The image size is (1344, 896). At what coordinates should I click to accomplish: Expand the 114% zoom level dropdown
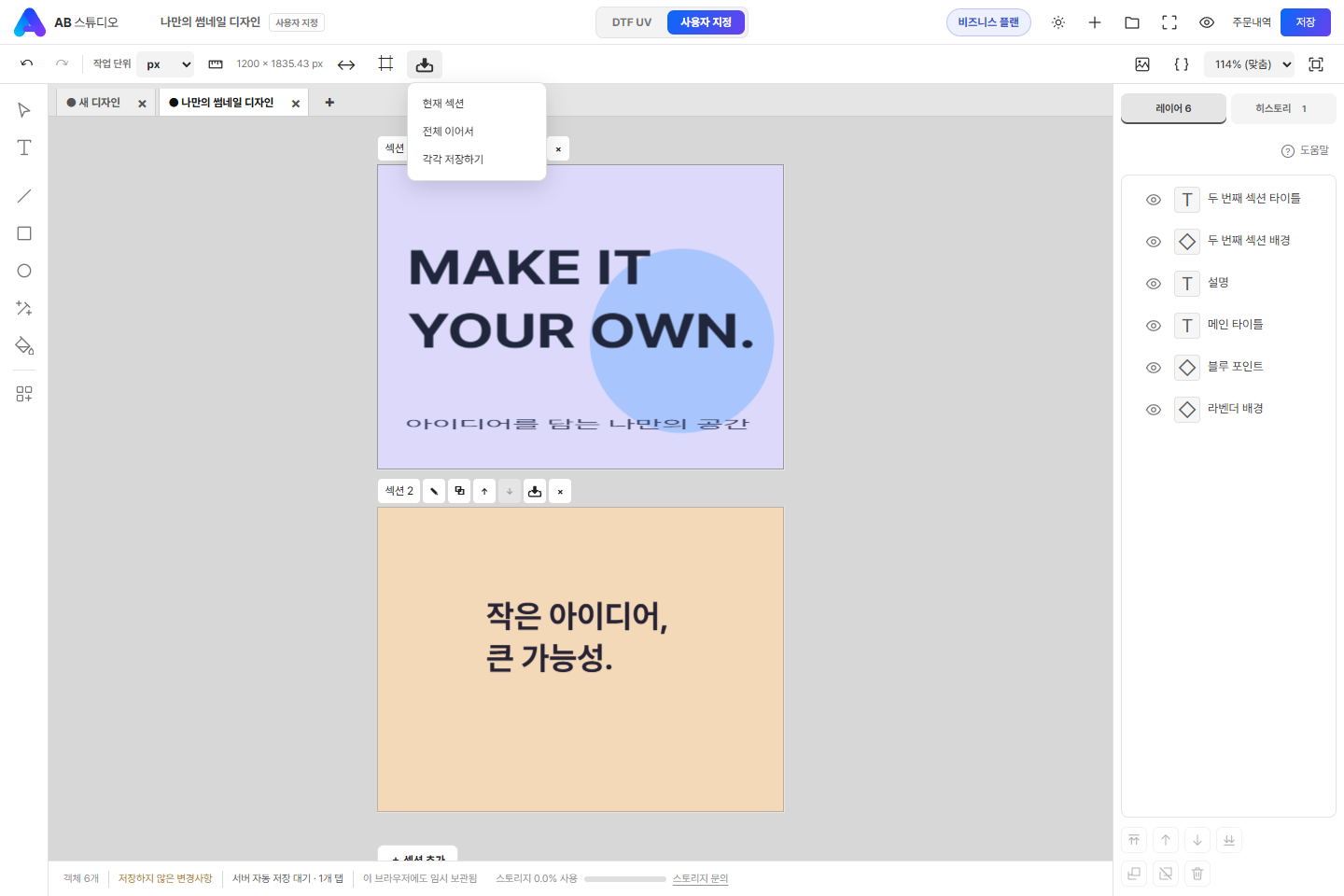point(1250,64)
